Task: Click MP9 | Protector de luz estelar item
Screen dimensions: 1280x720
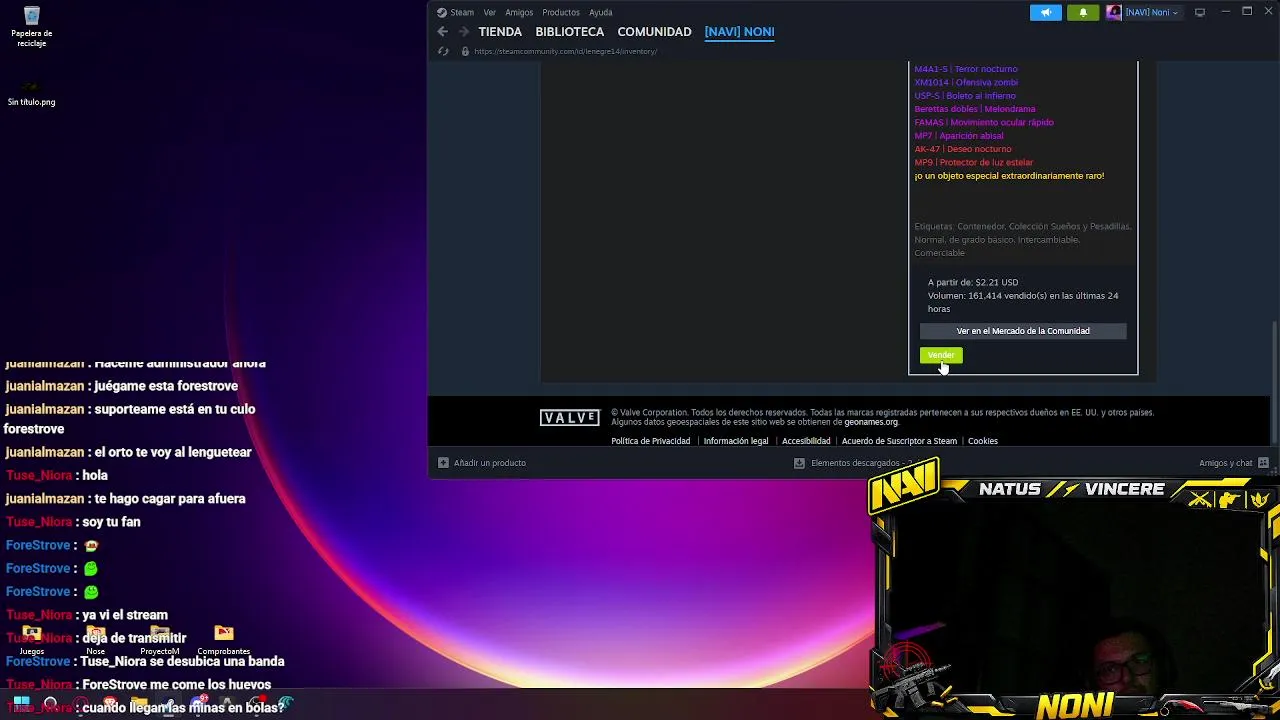Action: click(x=974, y=162)
